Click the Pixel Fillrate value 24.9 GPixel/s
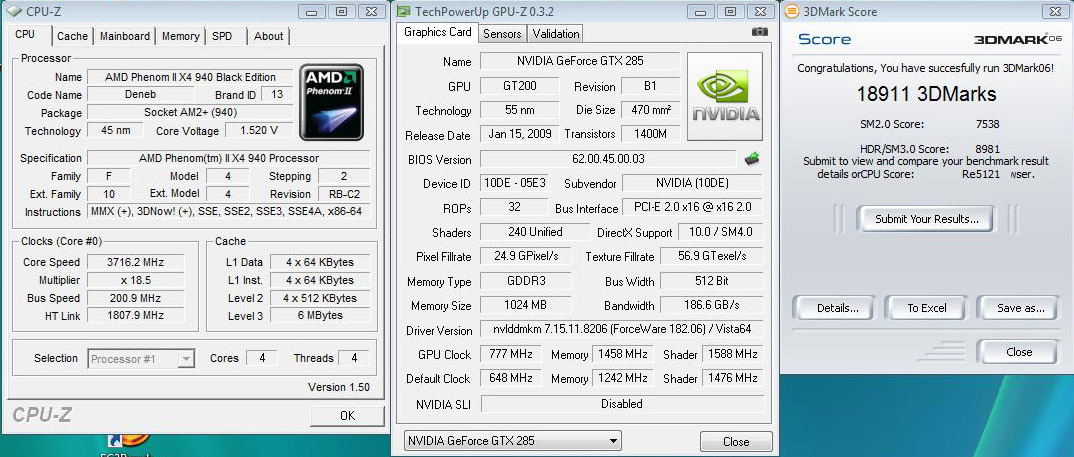Screen dimensions: 1074x457 (x=526, y=257)
